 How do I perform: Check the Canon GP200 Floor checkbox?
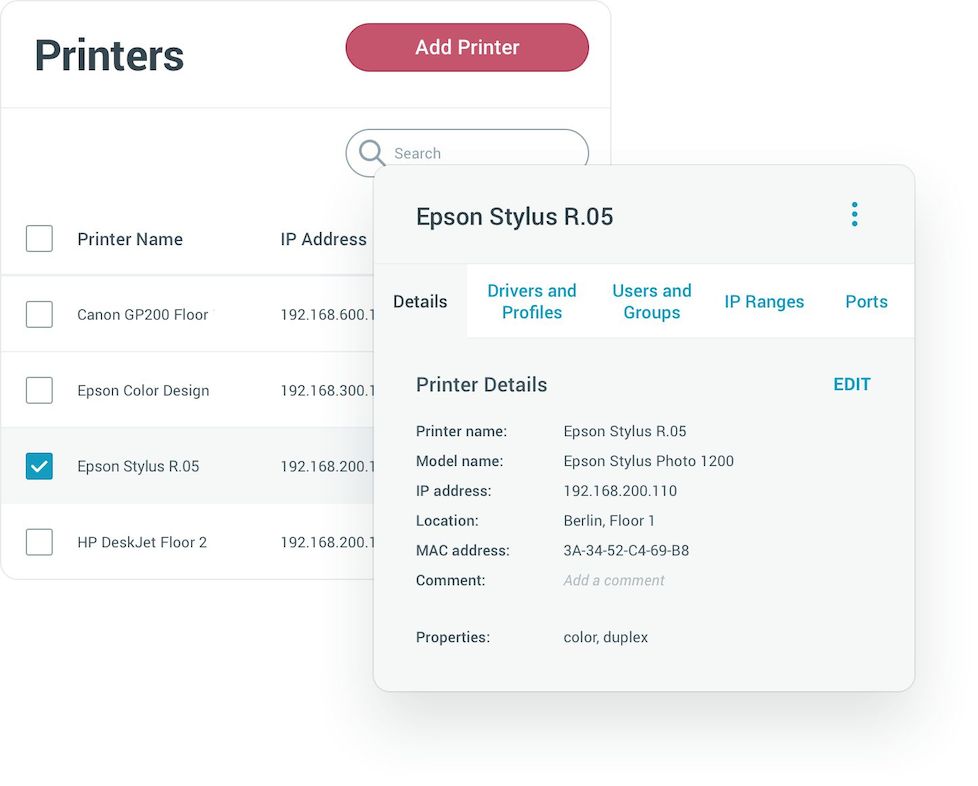[x=39, y=314]
